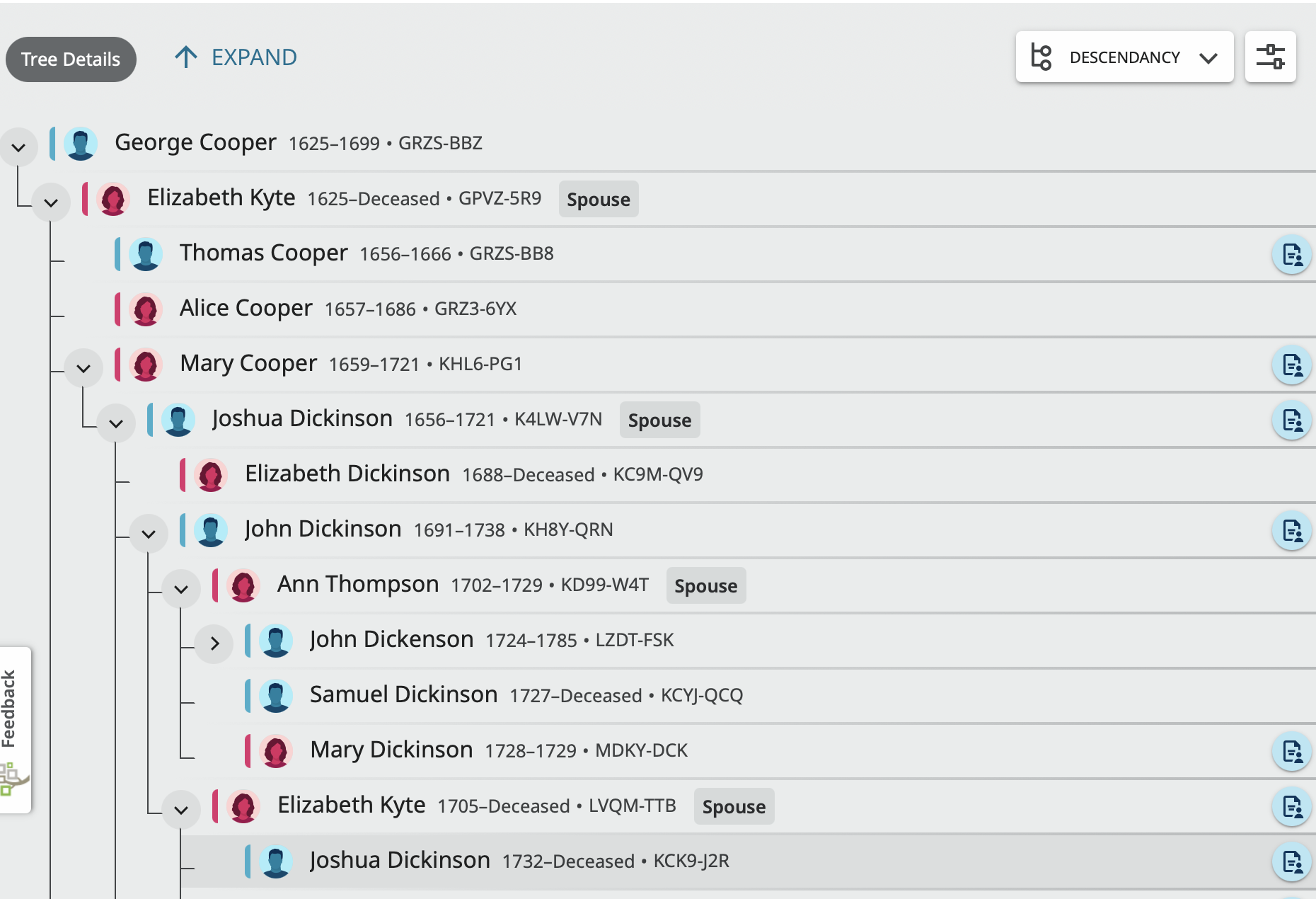Collapse Mary Cooper's family branch
The width and height of the screenshot is (1316, 899).
pyautogui.click(x=83, y=368)
